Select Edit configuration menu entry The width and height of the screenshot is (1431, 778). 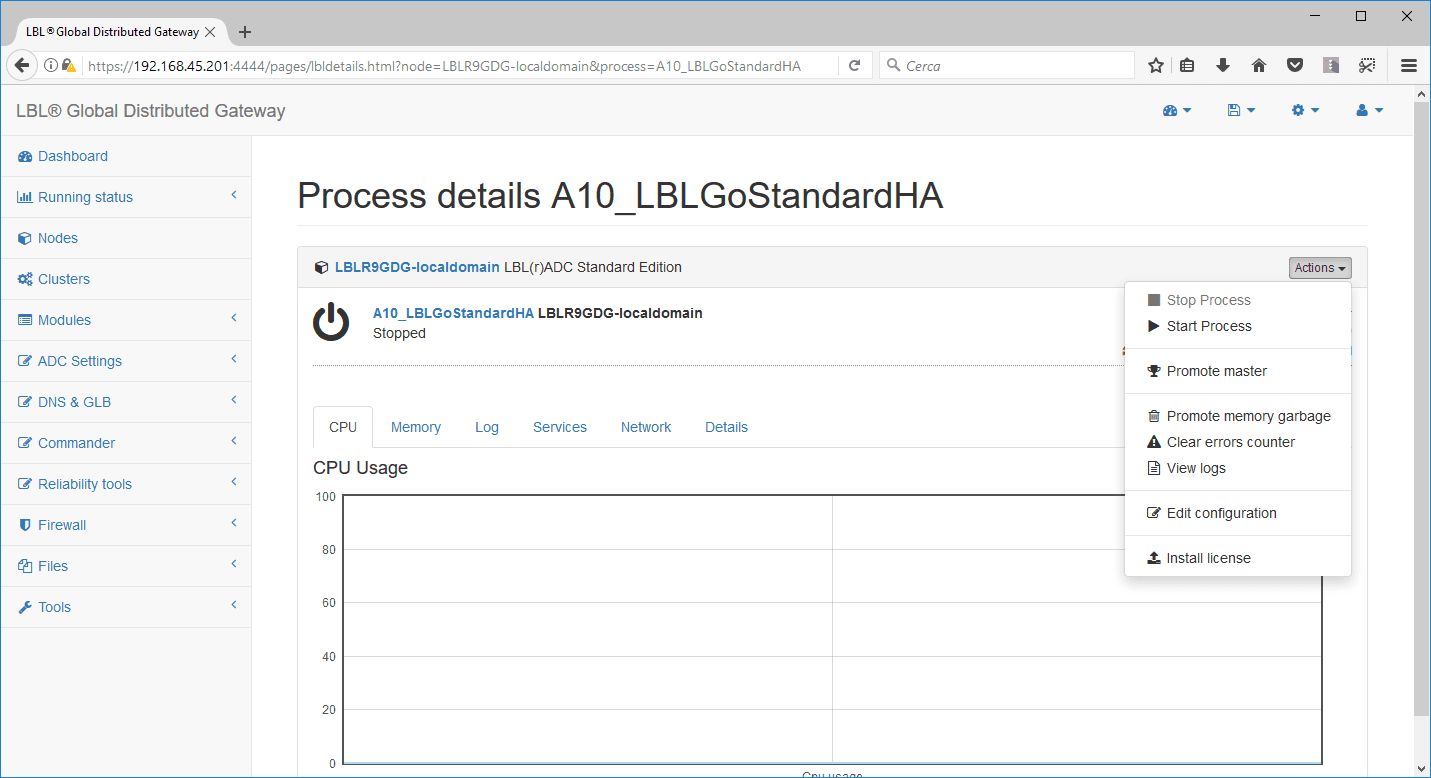(1238, 513)
